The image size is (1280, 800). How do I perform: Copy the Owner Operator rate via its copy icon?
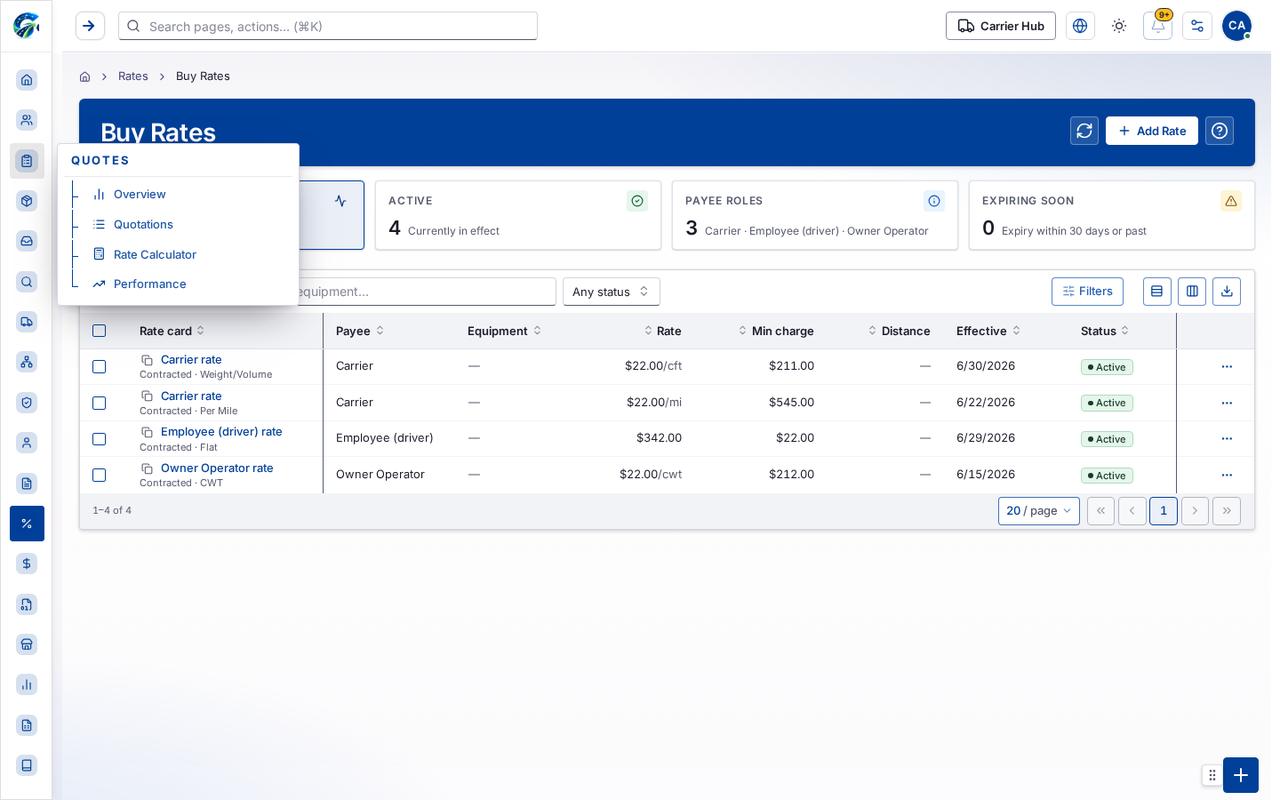tap(147, 469)
